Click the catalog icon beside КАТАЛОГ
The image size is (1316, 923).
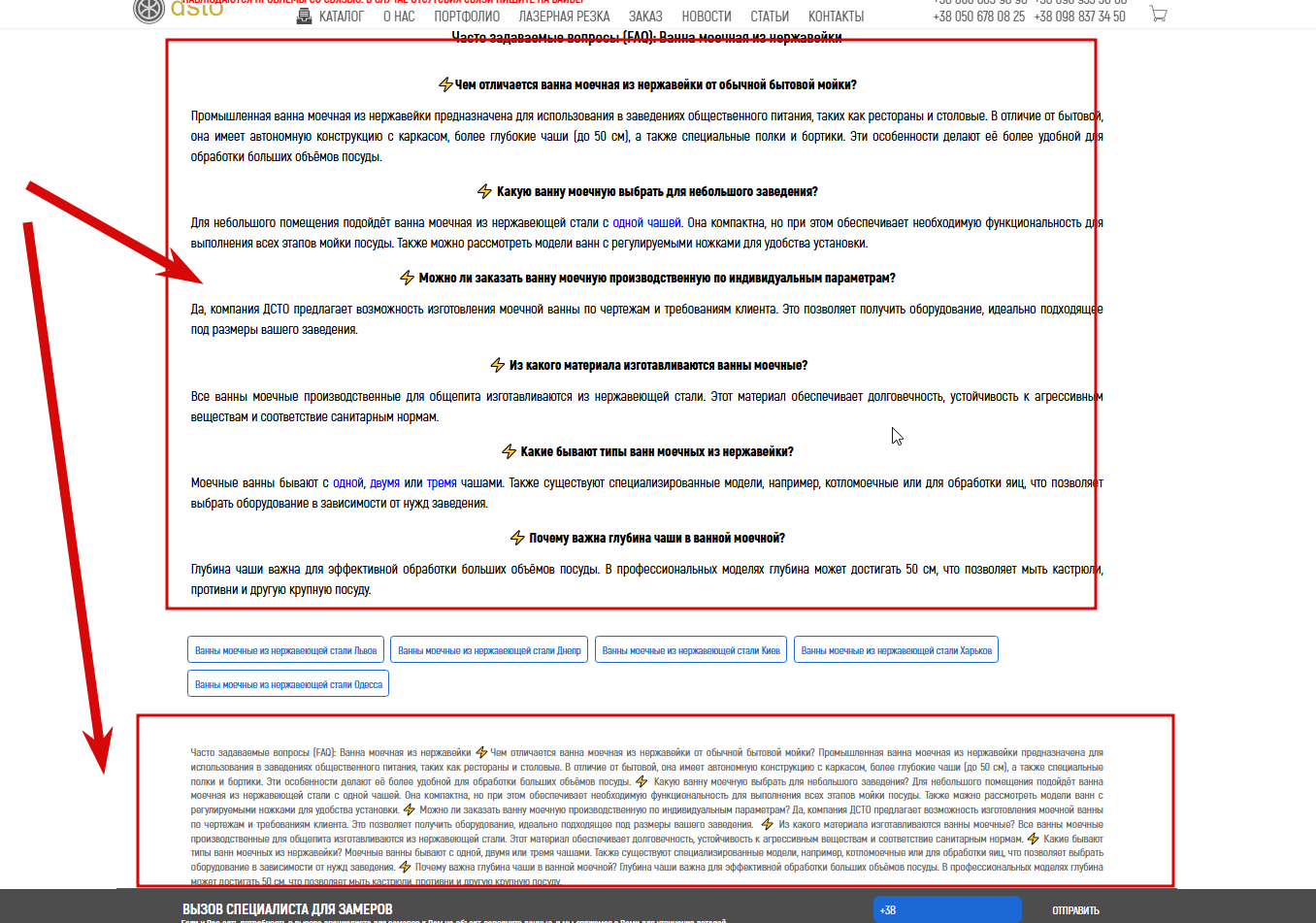(x=304, y=16)
